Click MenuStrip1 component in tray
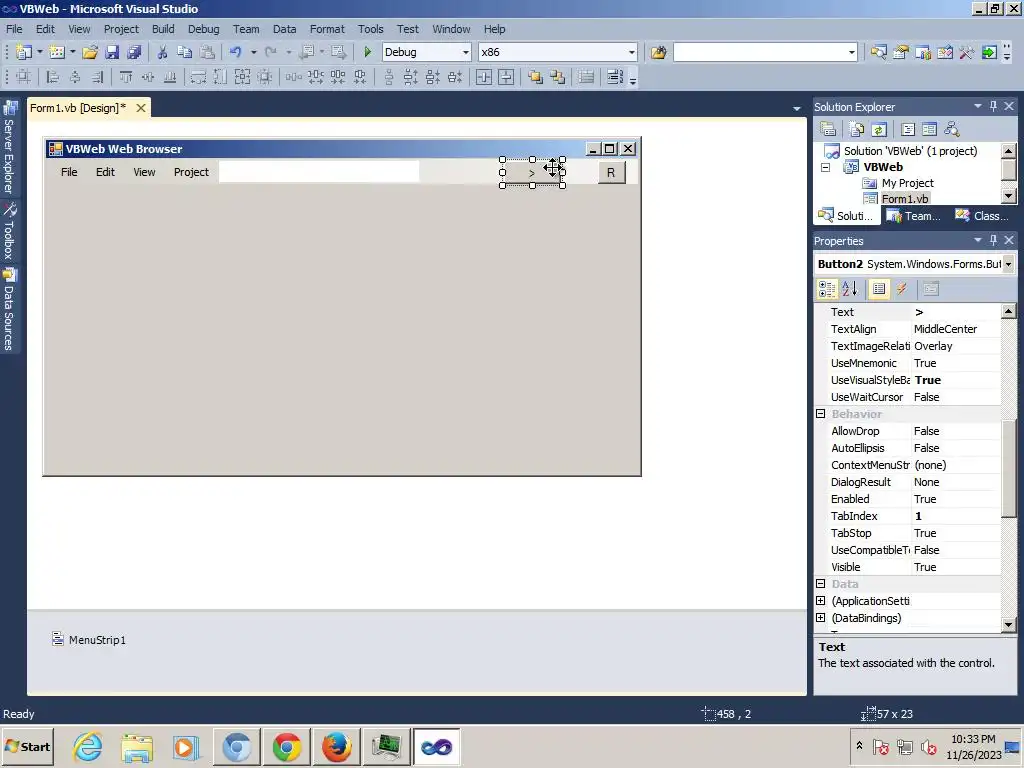The width and height of the screenshot is (1024, 768). click(x=89, y=639)
